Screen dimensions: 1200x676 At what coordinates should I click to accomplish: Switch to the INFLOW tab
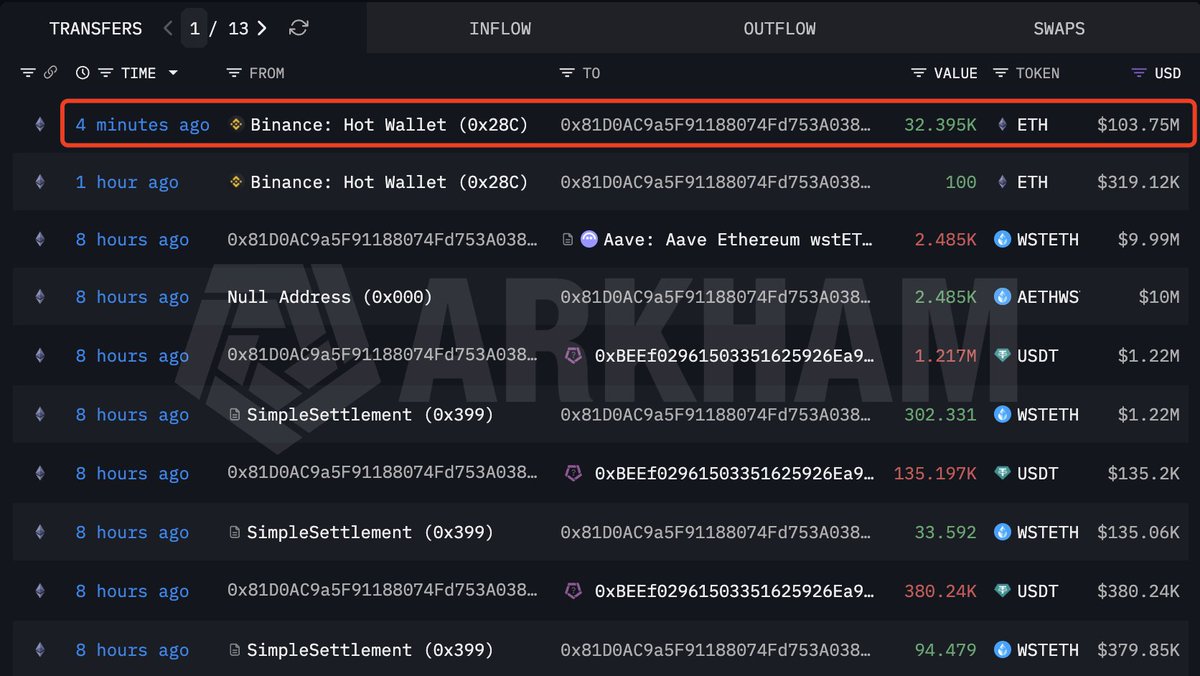(x=500, y=28)
